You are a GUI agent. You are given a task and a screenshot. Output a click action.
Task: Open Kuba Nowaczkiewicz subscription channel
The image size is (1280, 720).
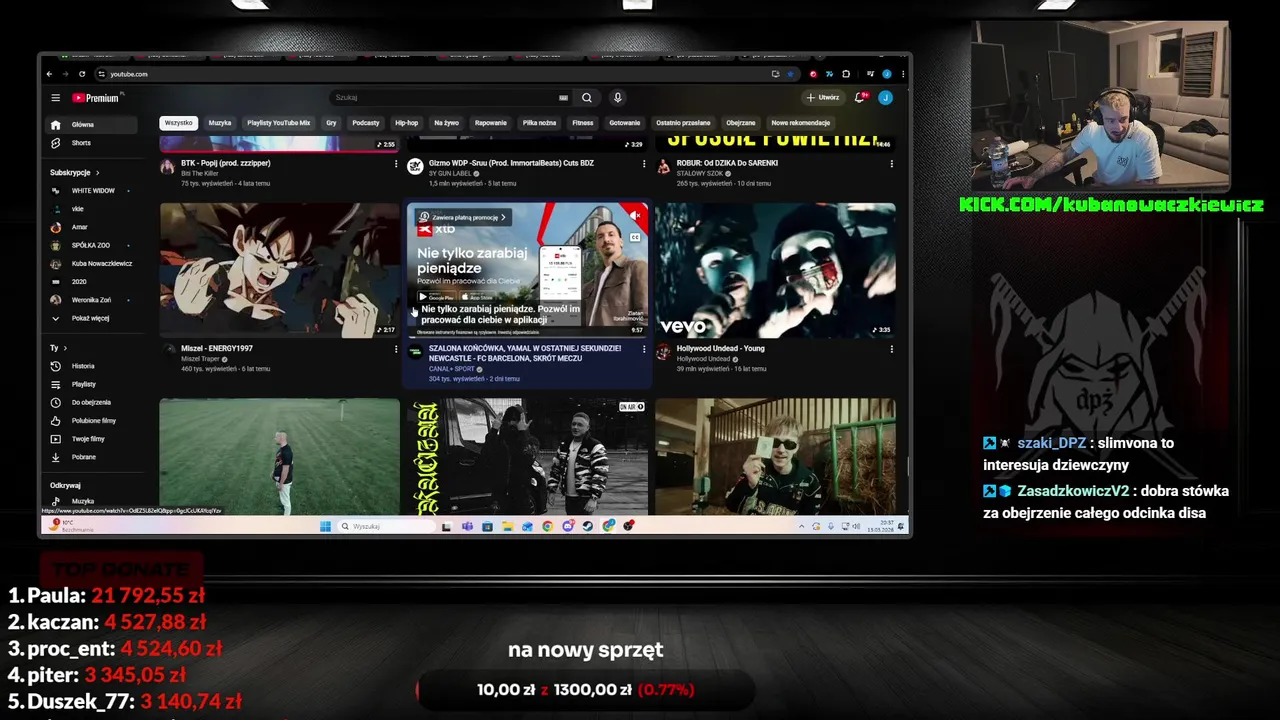click(91, 263)
